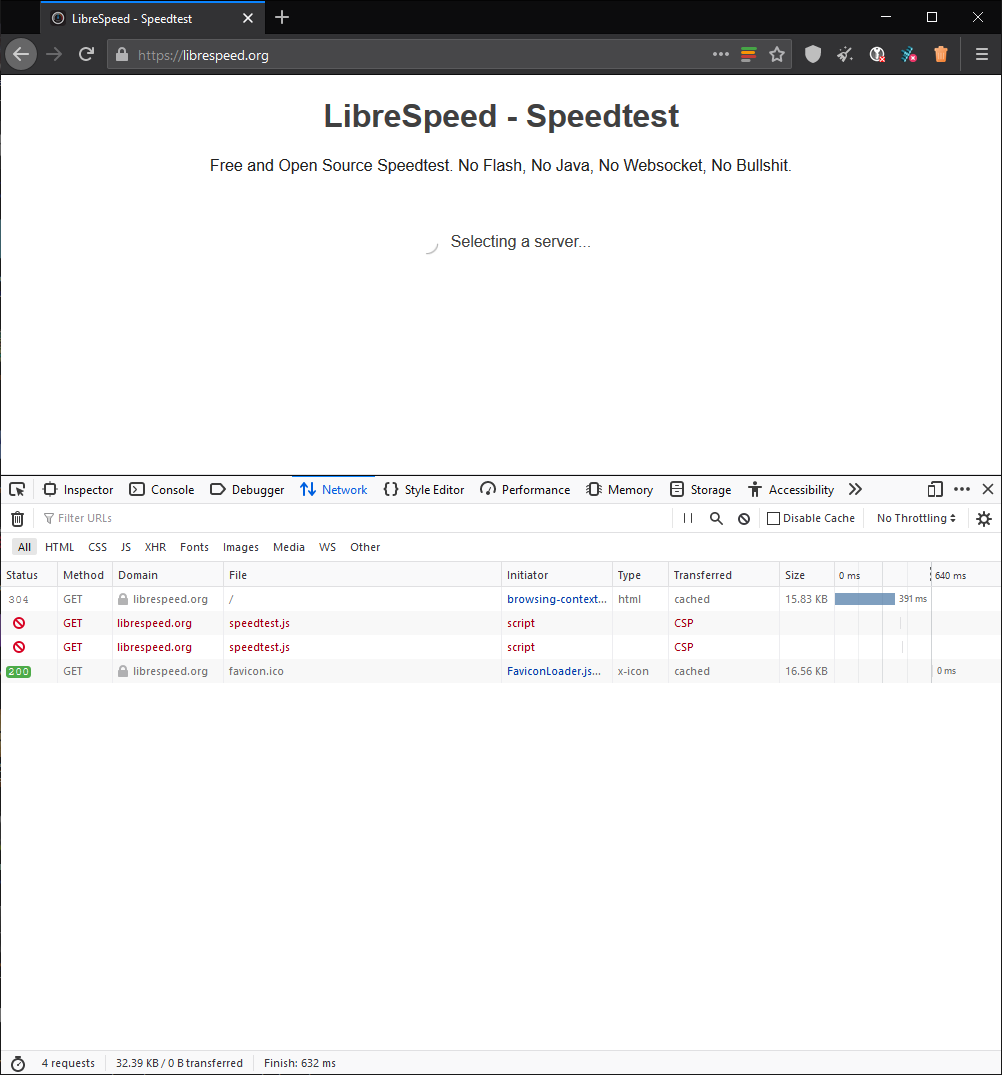This screenshot has width=1002, height=1075.
Task: Expand the hidden panels chevron menu
Action: (855, 489)
